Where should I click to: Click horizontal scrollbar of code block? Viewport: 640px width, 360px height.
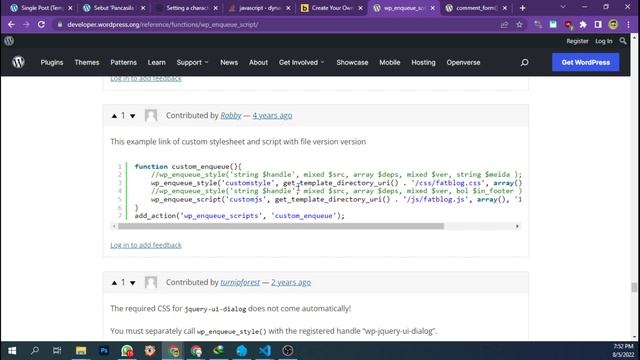(281, 226)
